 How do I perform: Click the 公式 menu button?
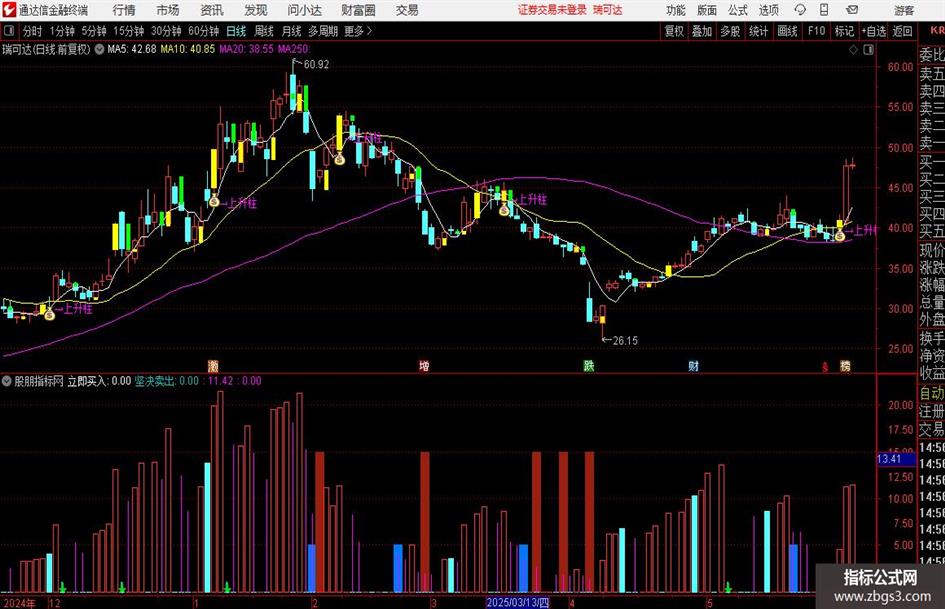(x=738, y=10)
